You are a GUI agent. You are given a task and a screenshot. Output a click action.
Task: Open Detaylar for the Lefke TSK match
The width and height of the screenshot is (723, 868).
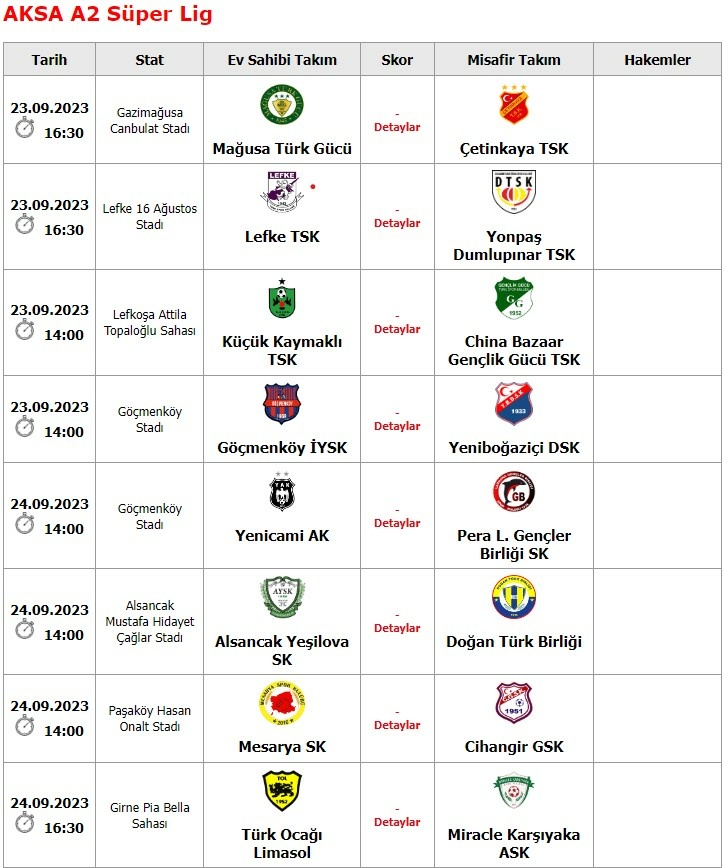pyautogui.click(x=397, y=224)
